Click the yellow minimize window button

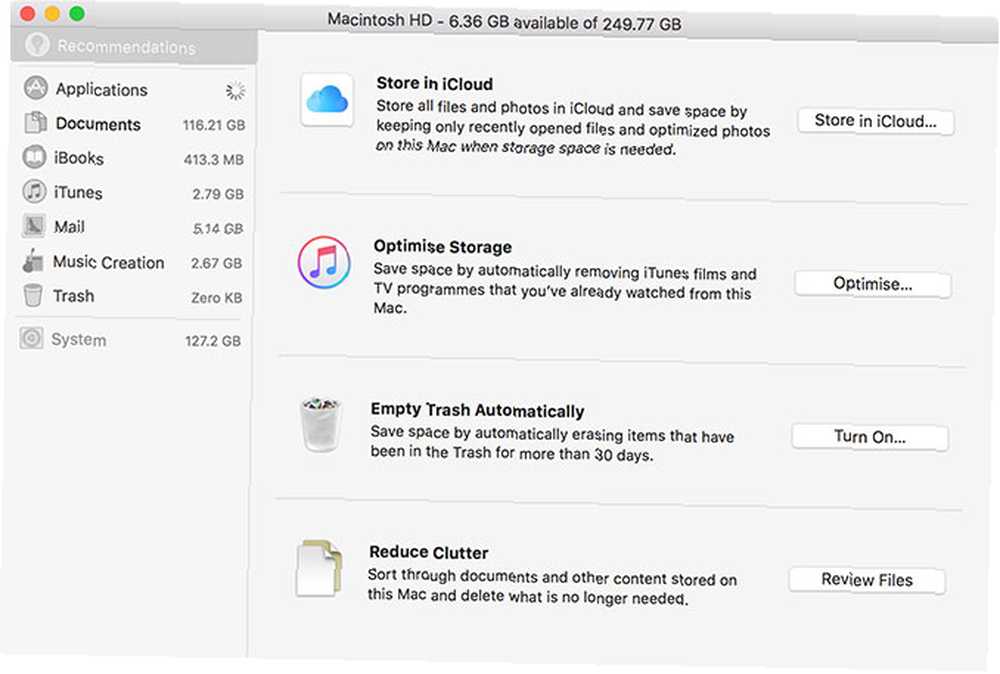(52, 13)
